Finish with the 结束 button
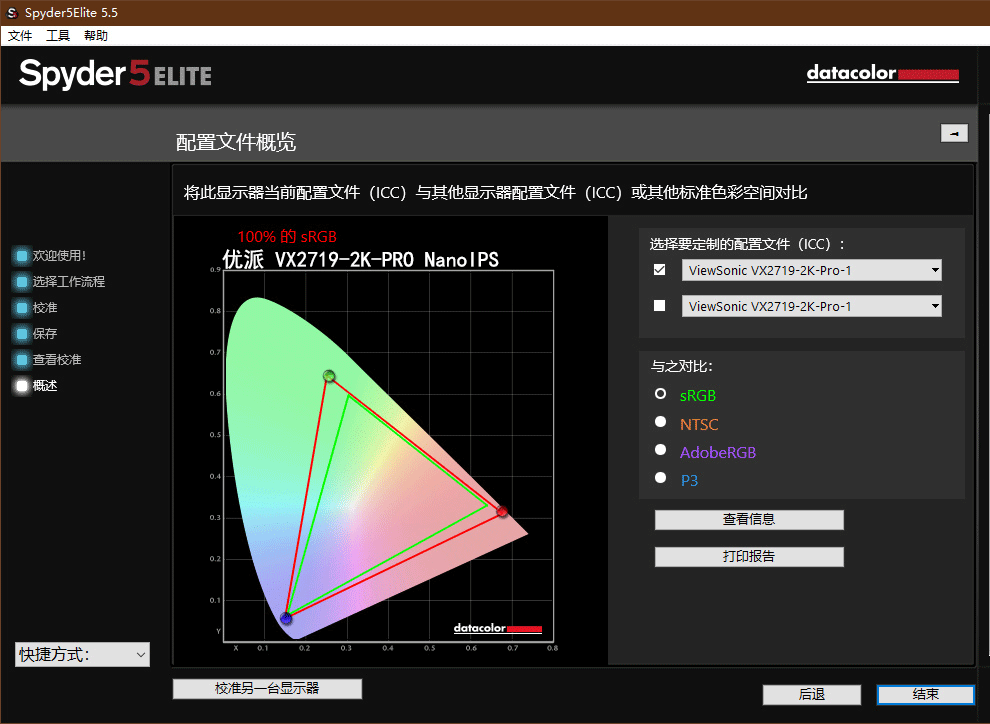The width and height of the screenshot is (990, 724). point(926,694)
